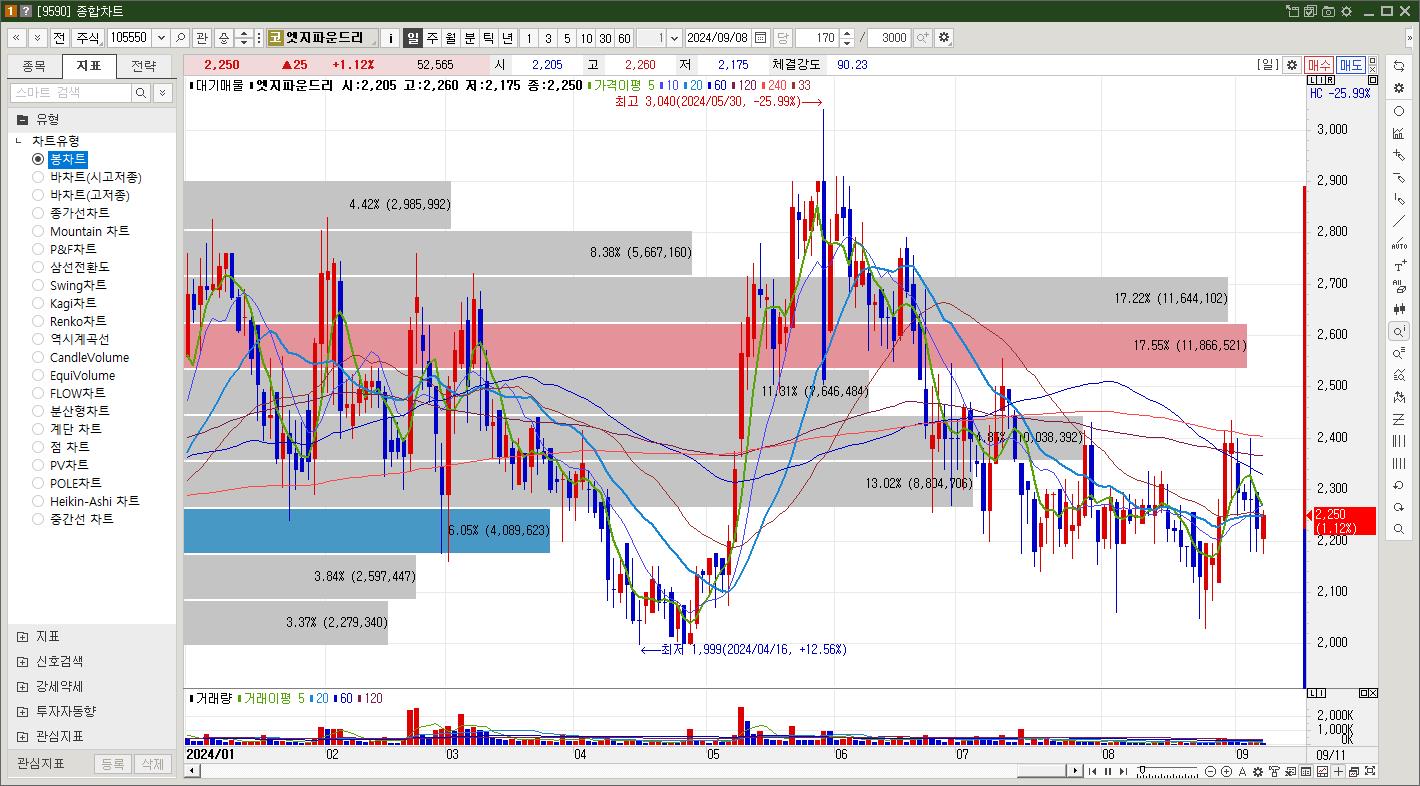The image size is (1420, 786).
Task: Click the 등록 button in 관심지표
Action: [x=113, y=763]
